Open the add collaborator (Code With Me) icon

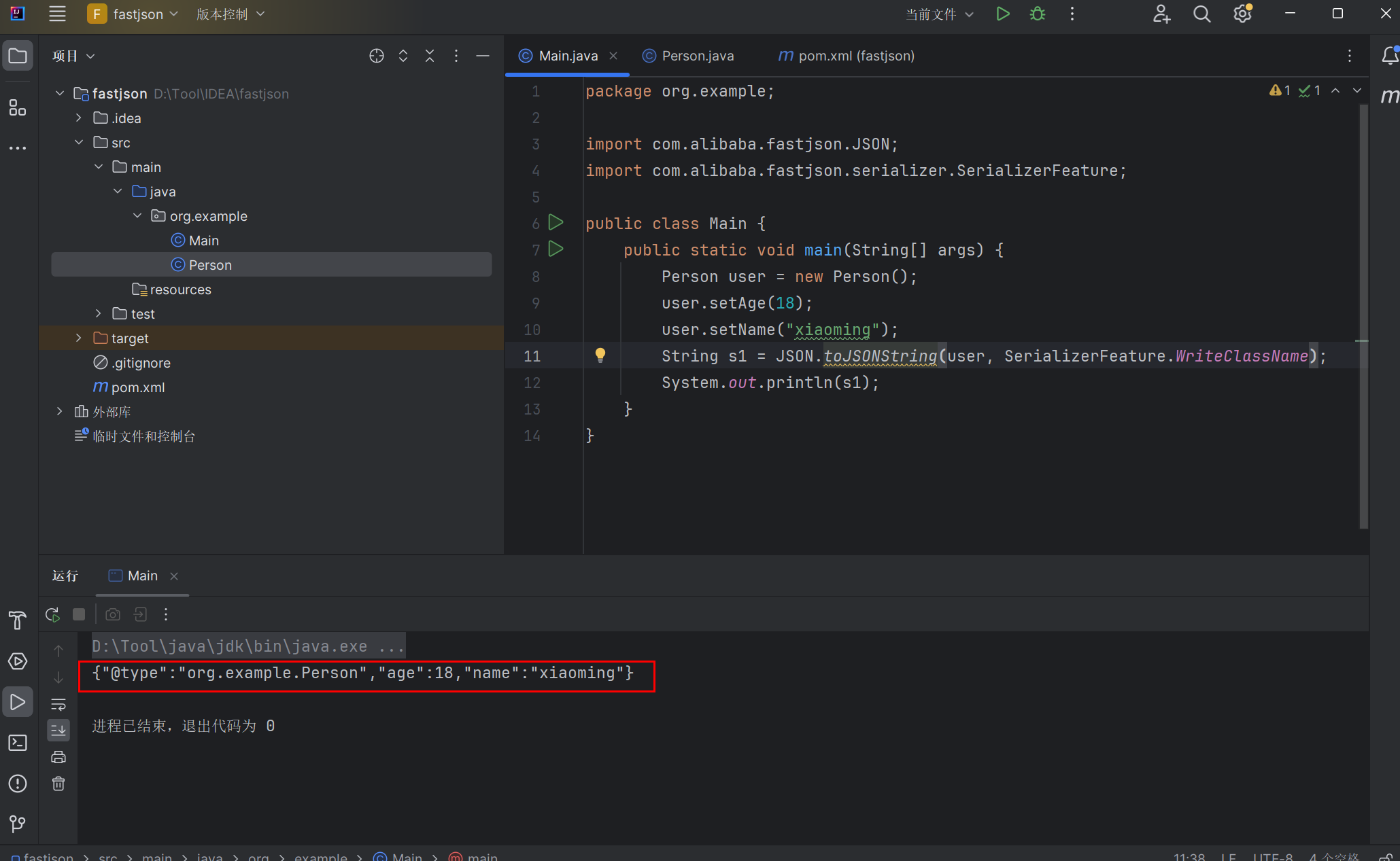pos(1161,14)
